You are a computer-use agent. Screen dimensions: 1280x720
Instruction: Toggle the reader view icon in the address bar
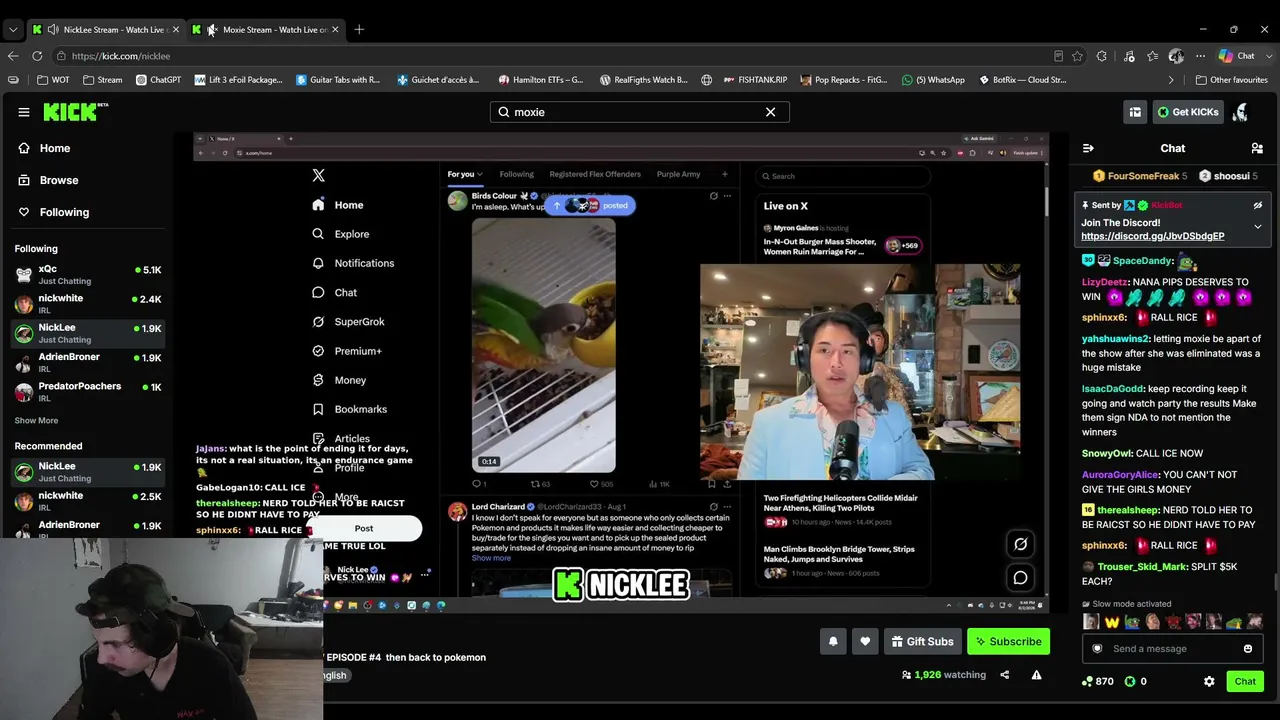1058,56
